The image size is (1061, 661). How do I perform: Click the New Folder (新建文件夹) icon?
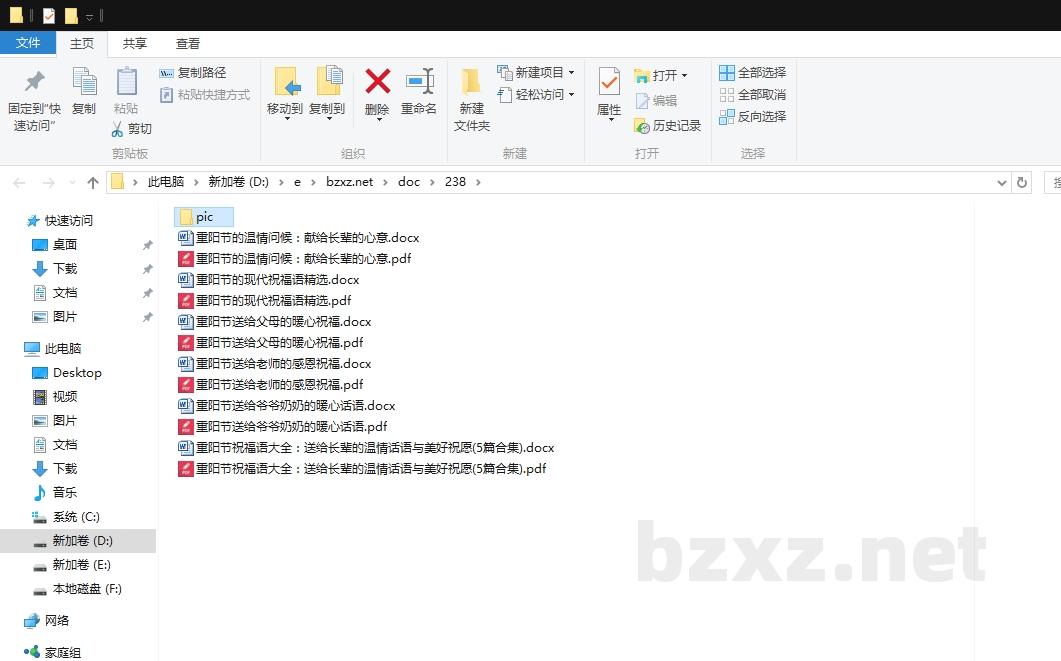(471, 82)
